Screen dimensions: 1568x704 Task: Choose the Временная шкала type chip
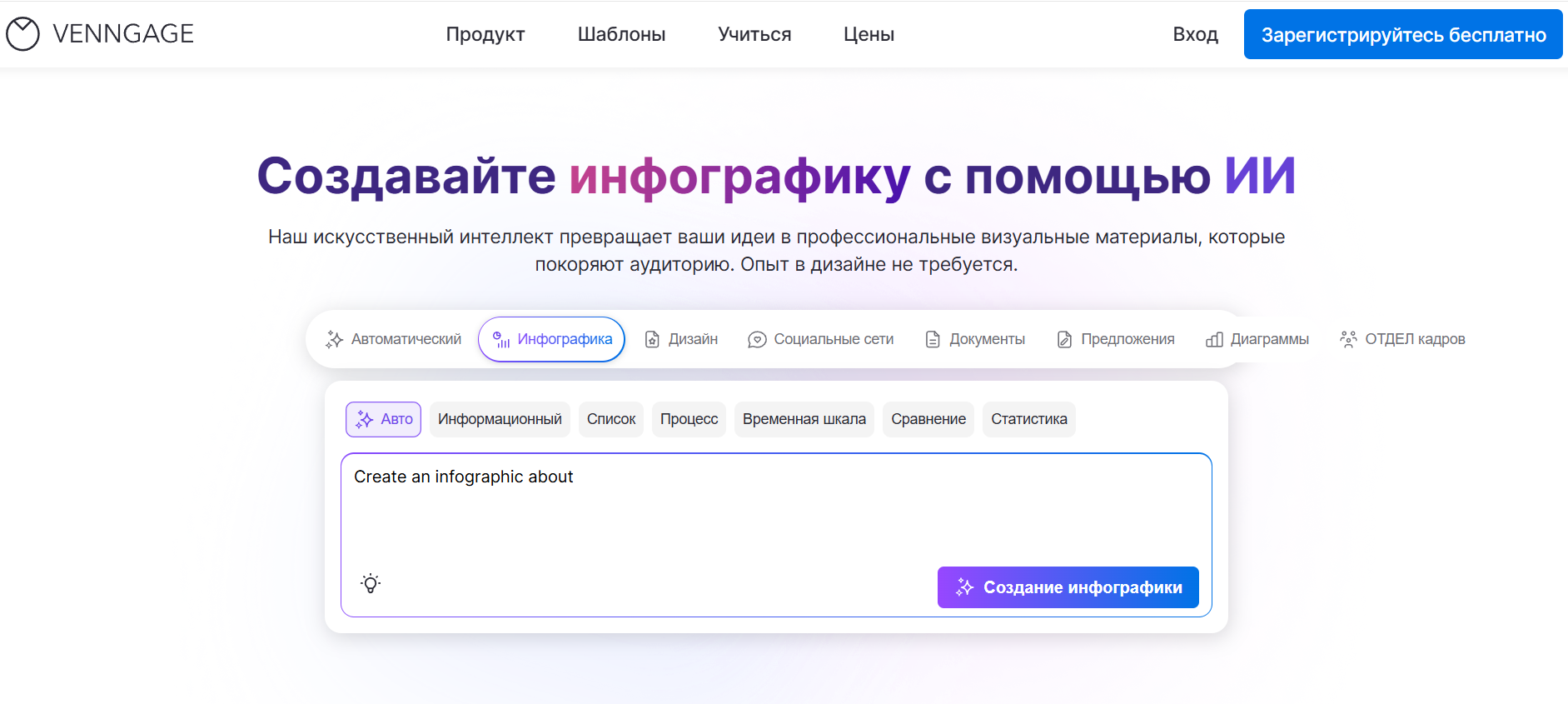tap(804, 419)
